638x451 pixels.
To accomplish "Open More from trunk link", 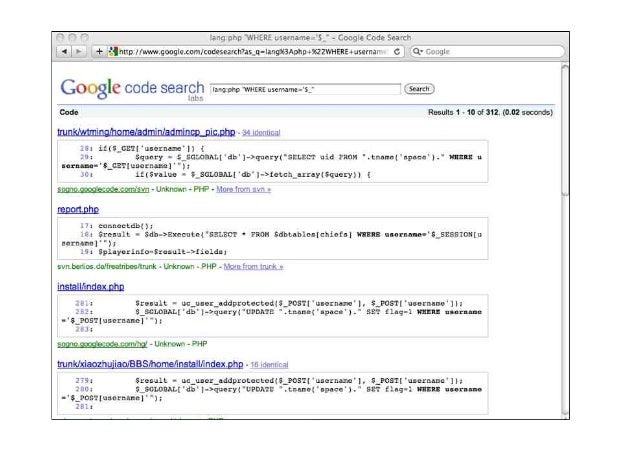I will 253,267.
